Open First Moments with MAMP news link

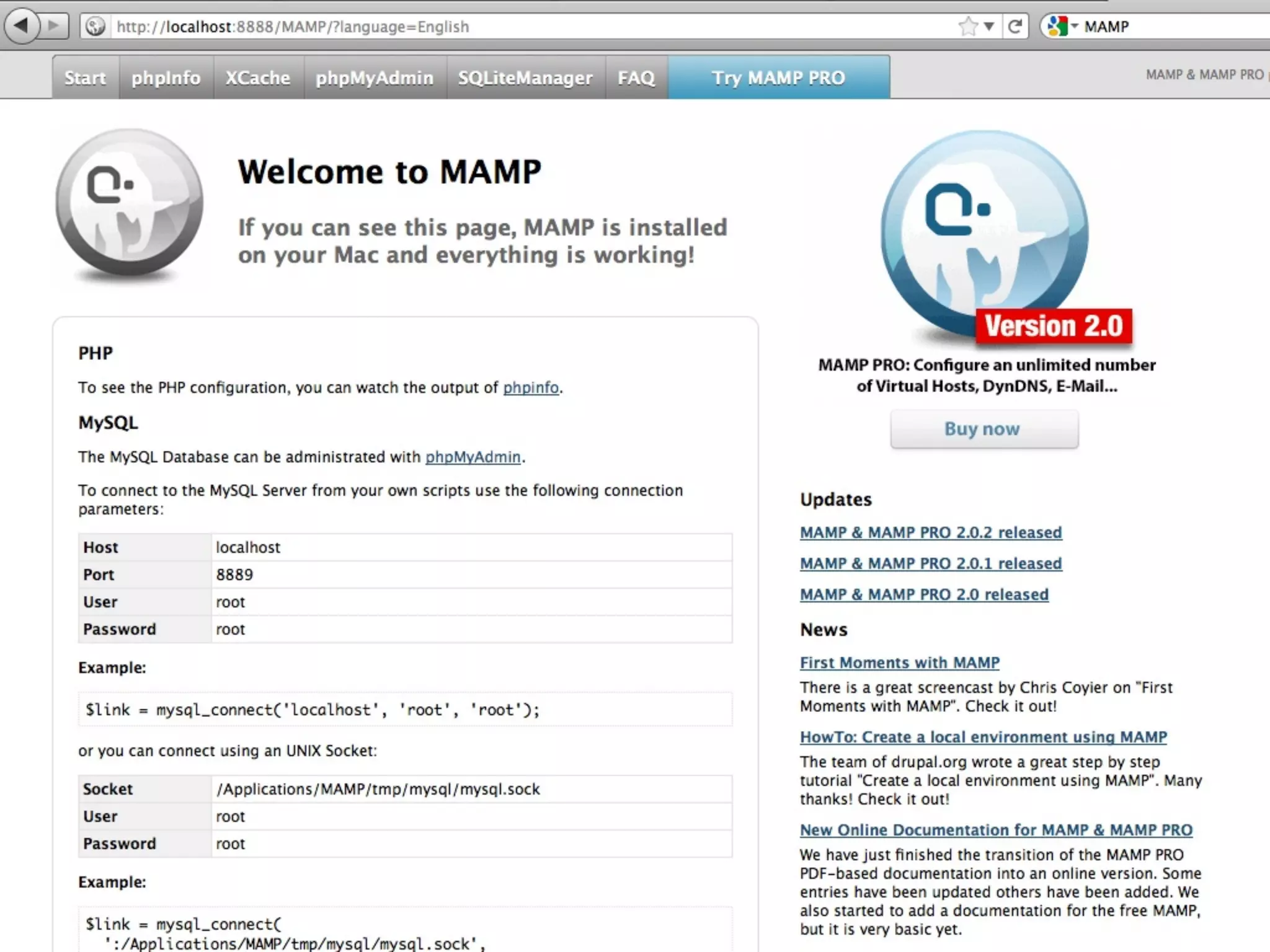(x=899, y=663)
